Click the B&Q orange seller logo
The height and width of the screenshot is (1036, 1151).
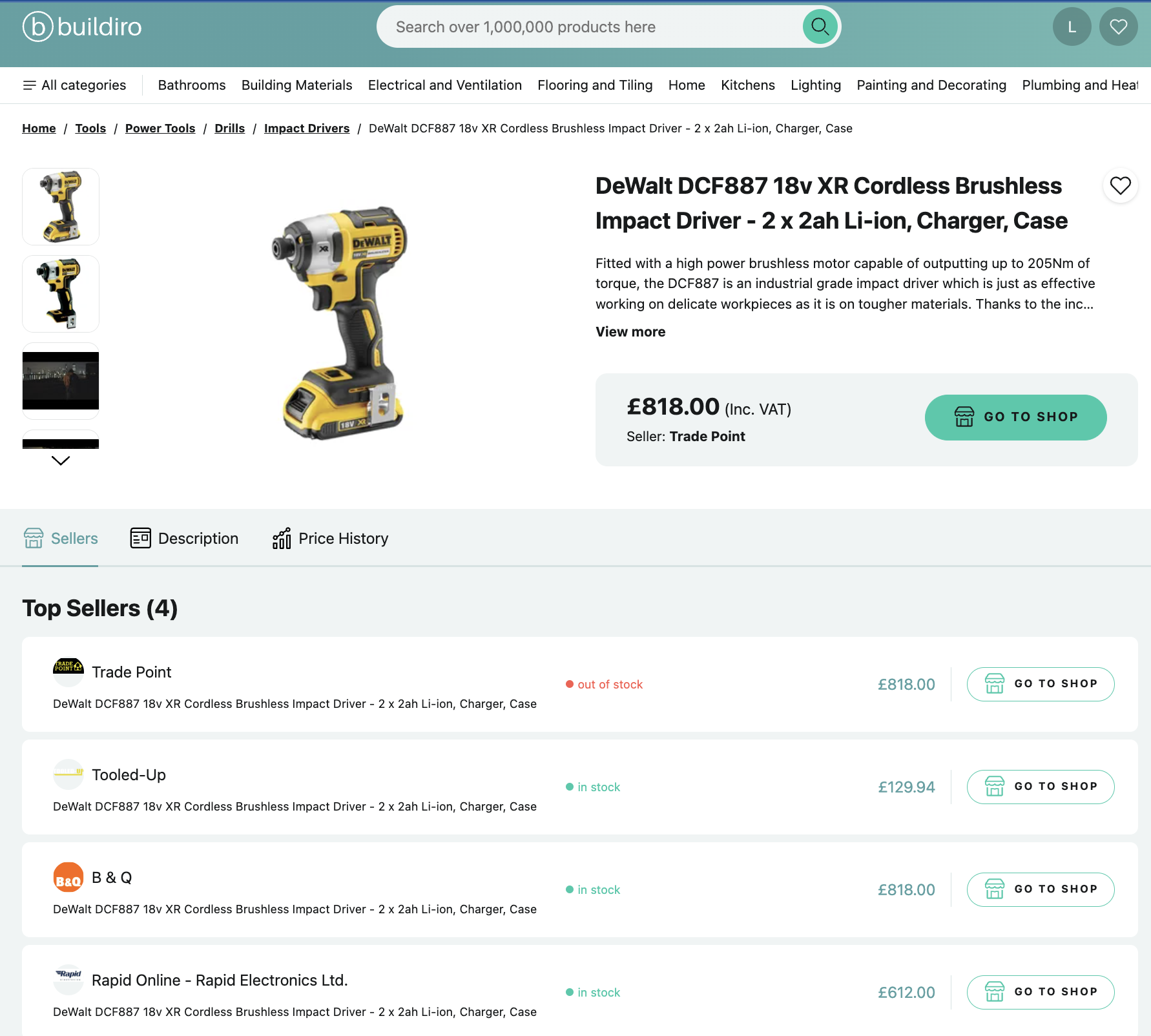[x=68, y=877]
